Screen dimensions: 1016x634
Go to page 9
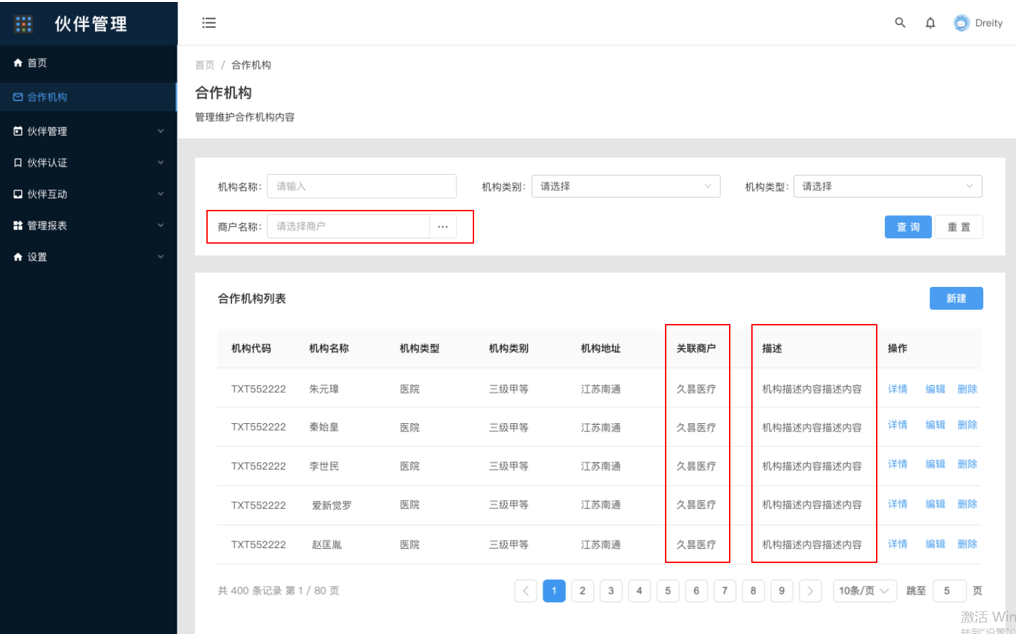coord(781,591)
